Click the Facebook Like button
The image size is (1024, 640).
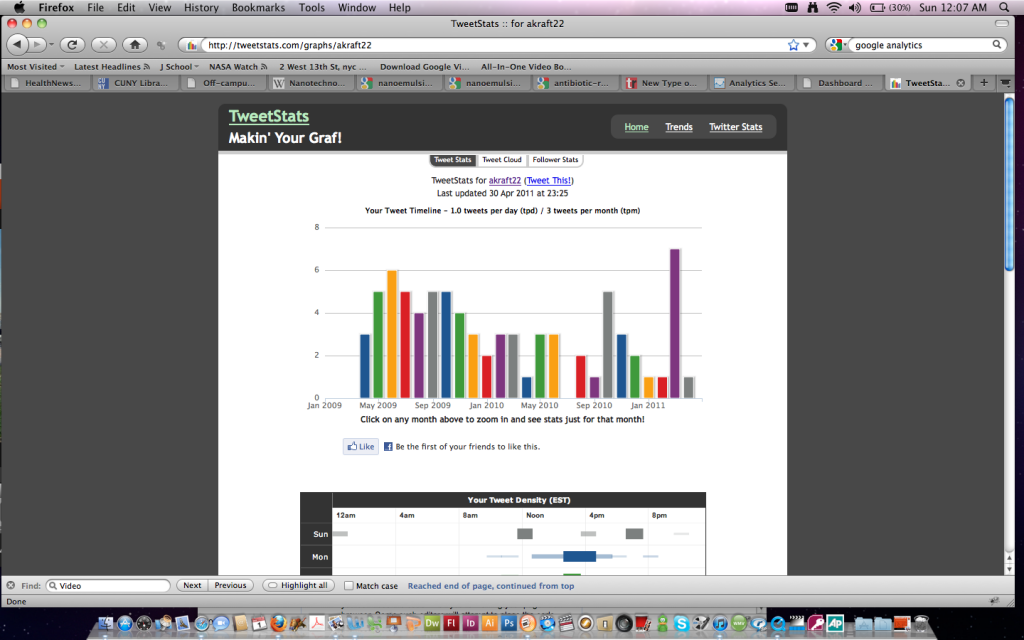[360, 447]
